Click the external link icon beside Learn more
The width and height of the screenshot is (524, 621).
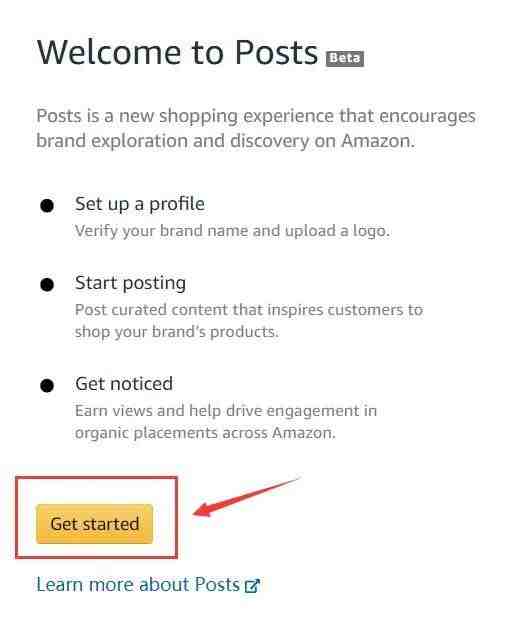click(252, 586)
